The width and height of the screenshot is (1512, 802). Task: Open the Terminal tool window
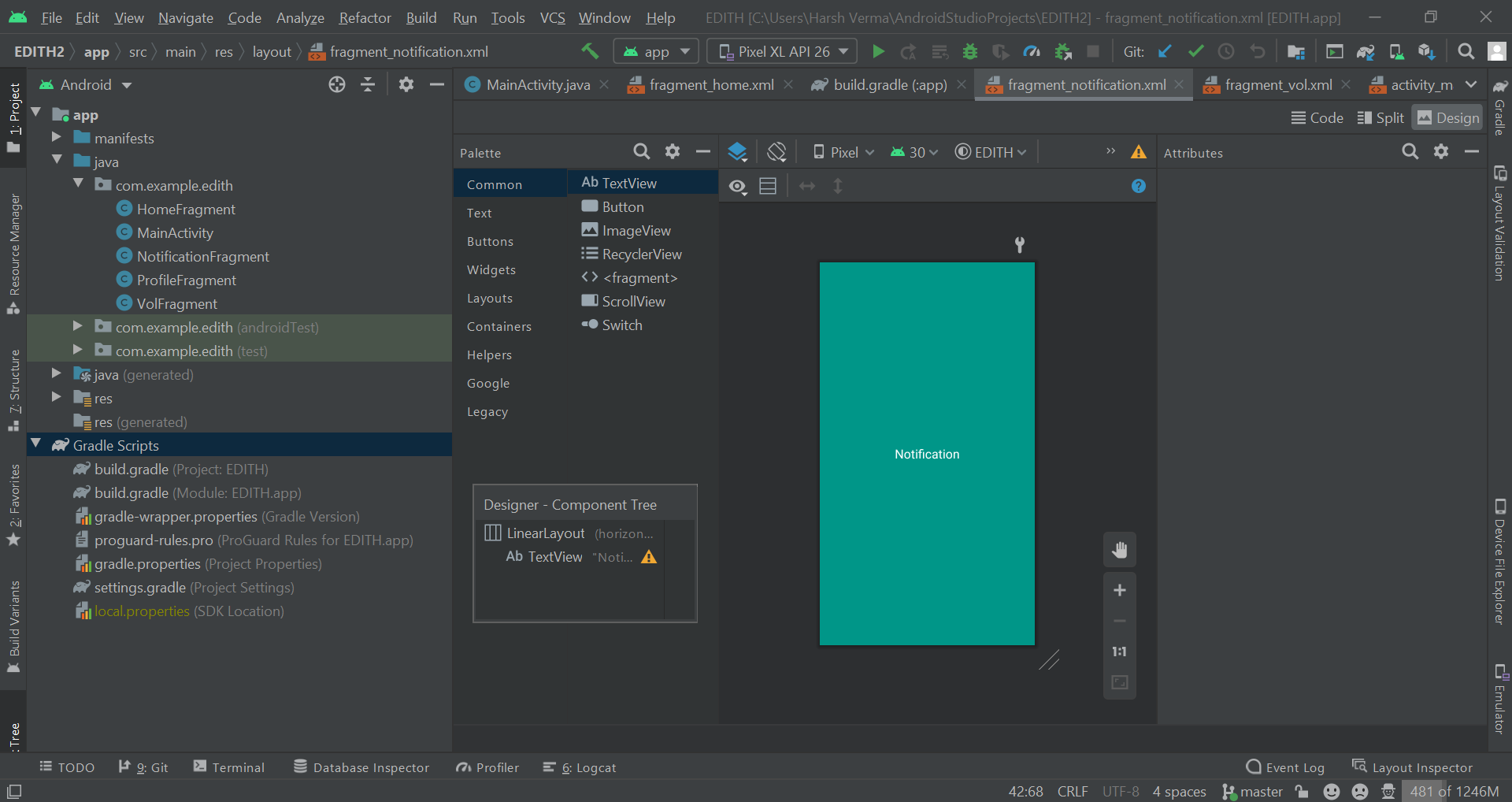pyautogui.click(x=228, y=767)
